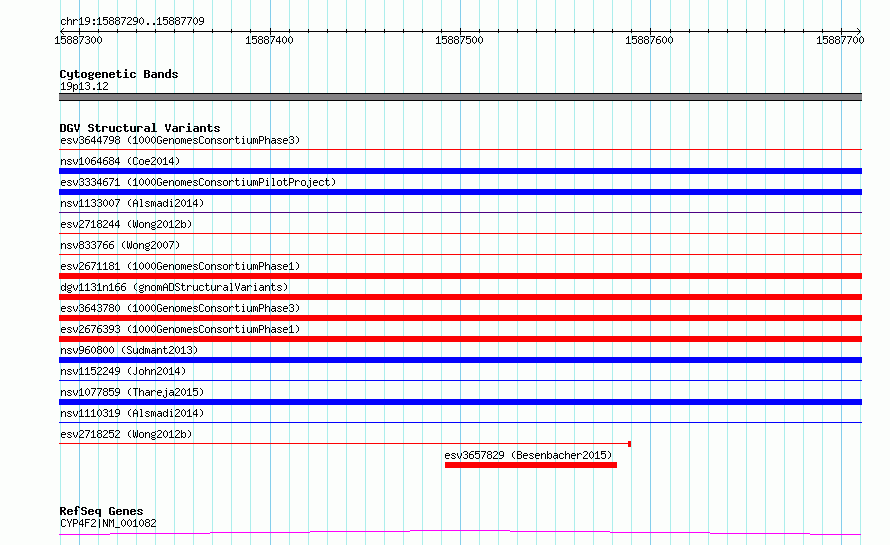Click ruler position 15887500
This screenshot has width=890, height=545.
coord(459,40)
